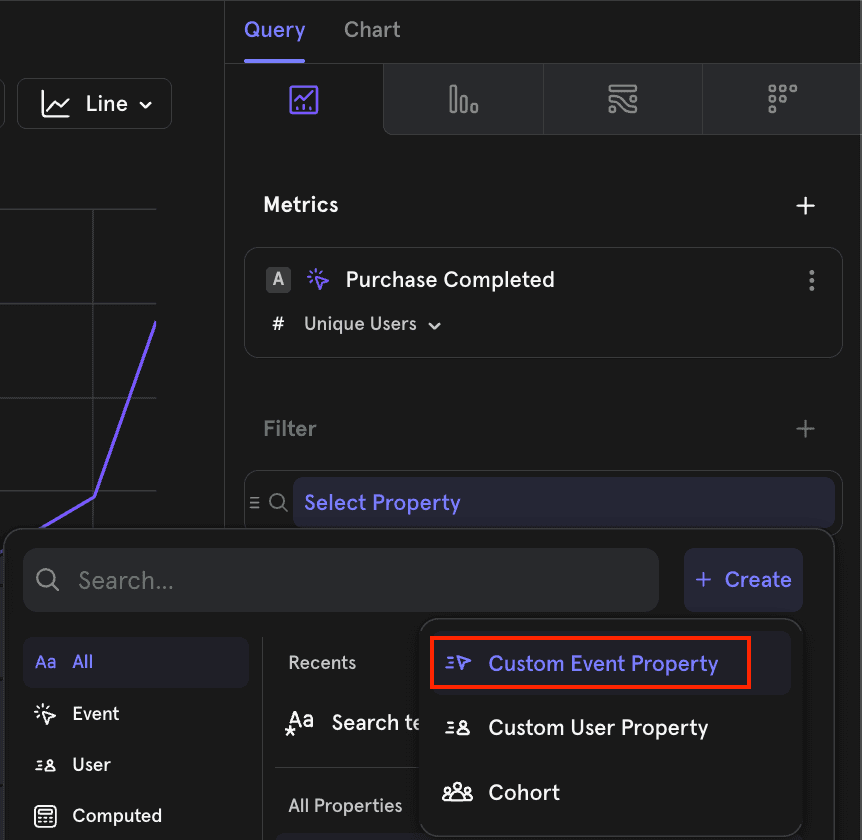862x840 pixels.
Task: Select the Flows report type icon
Action: 622,99
